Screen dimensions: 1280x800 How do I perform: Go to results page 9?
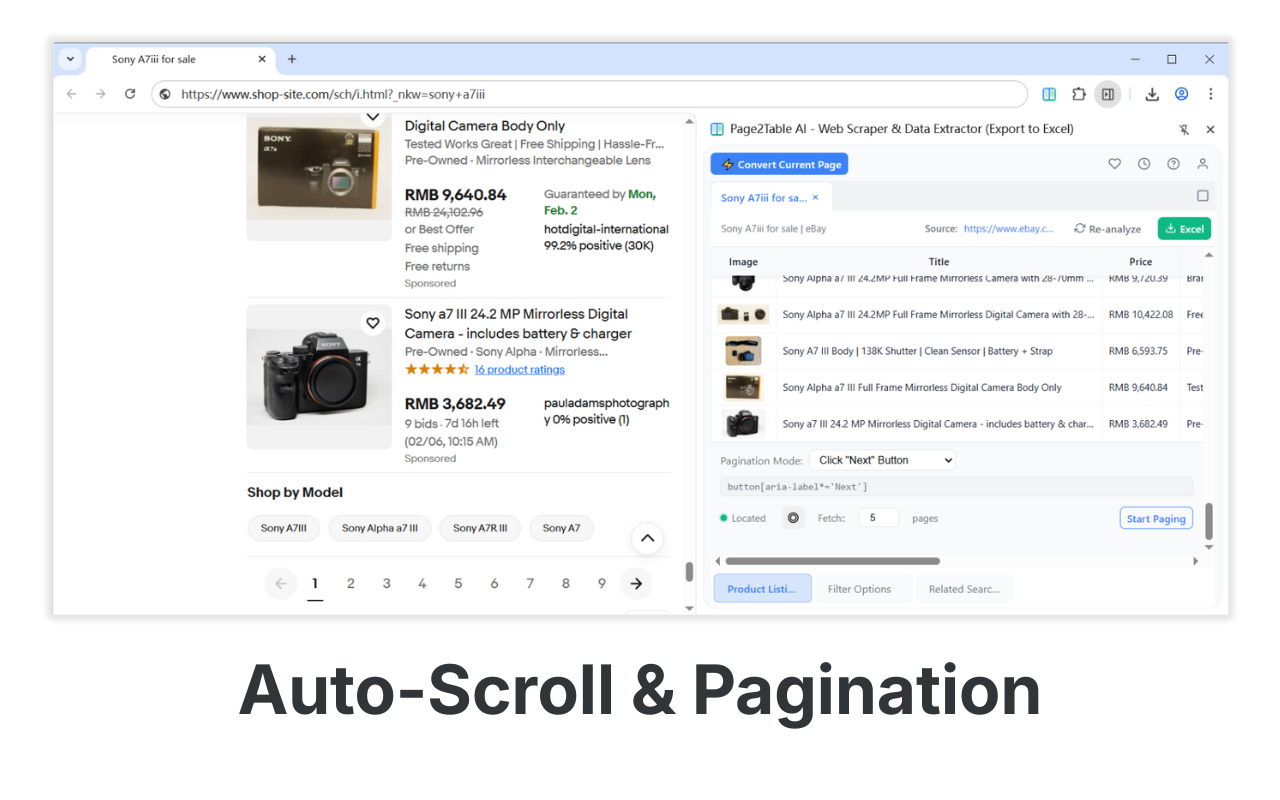tap(602, 584)
